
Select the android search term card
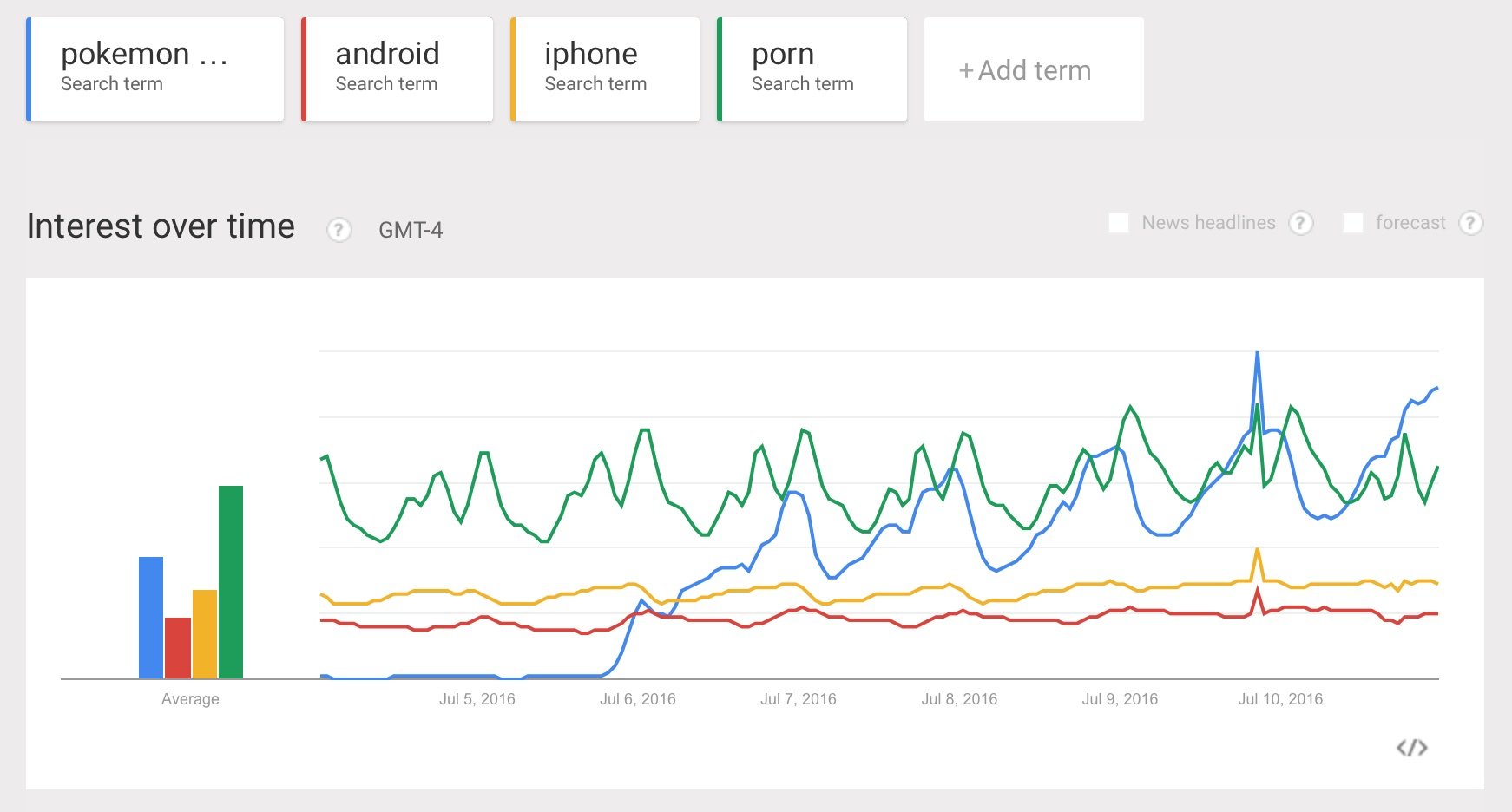(397, 69)
